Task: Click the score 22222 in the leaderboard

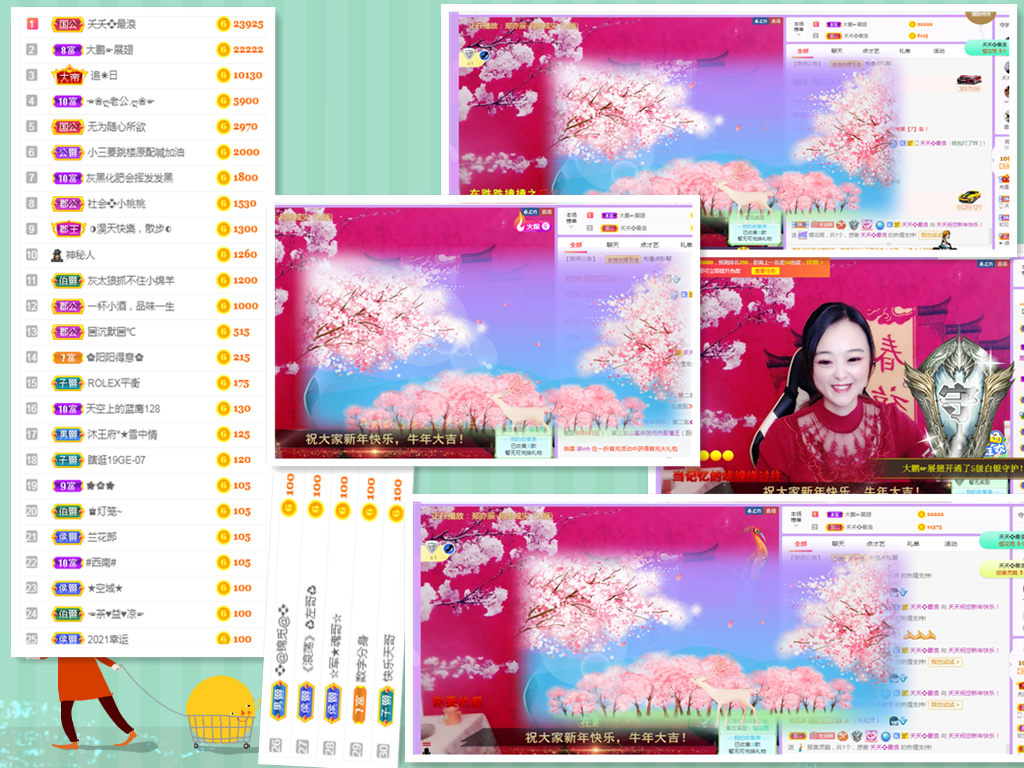Action: 248,50
